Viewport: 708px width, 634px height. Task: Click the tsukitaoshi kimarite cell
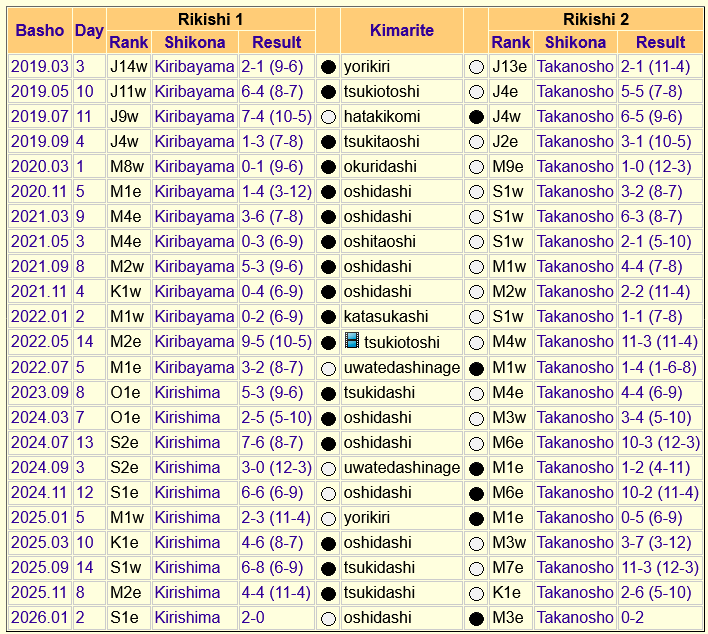tap(402, 141)
